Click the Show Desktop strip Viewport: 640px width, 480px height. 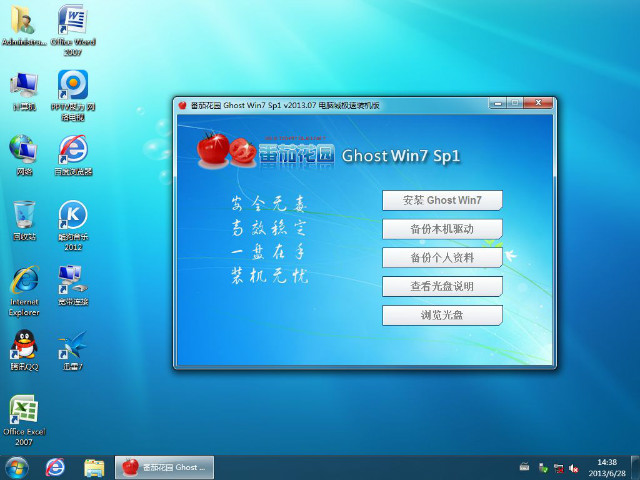[636, 468]
